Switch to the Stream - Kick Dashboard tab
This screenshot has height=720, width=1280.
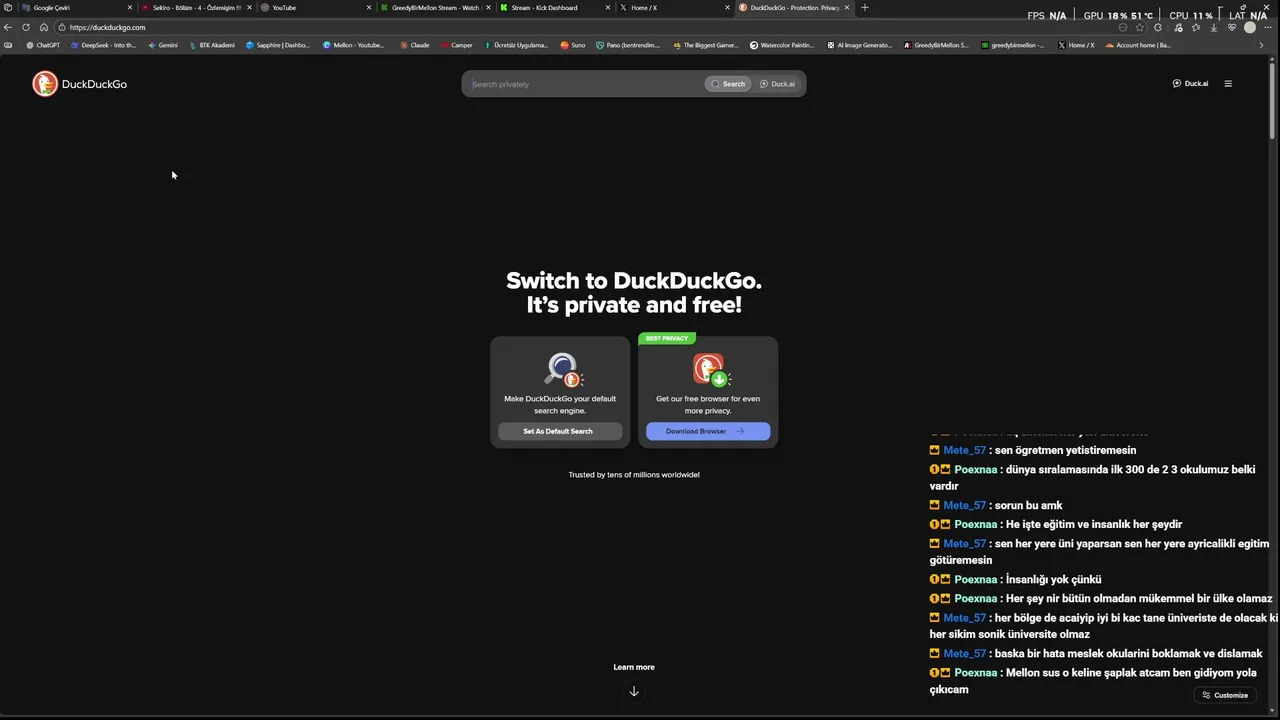pyautogui.click(x=555, y=8)
